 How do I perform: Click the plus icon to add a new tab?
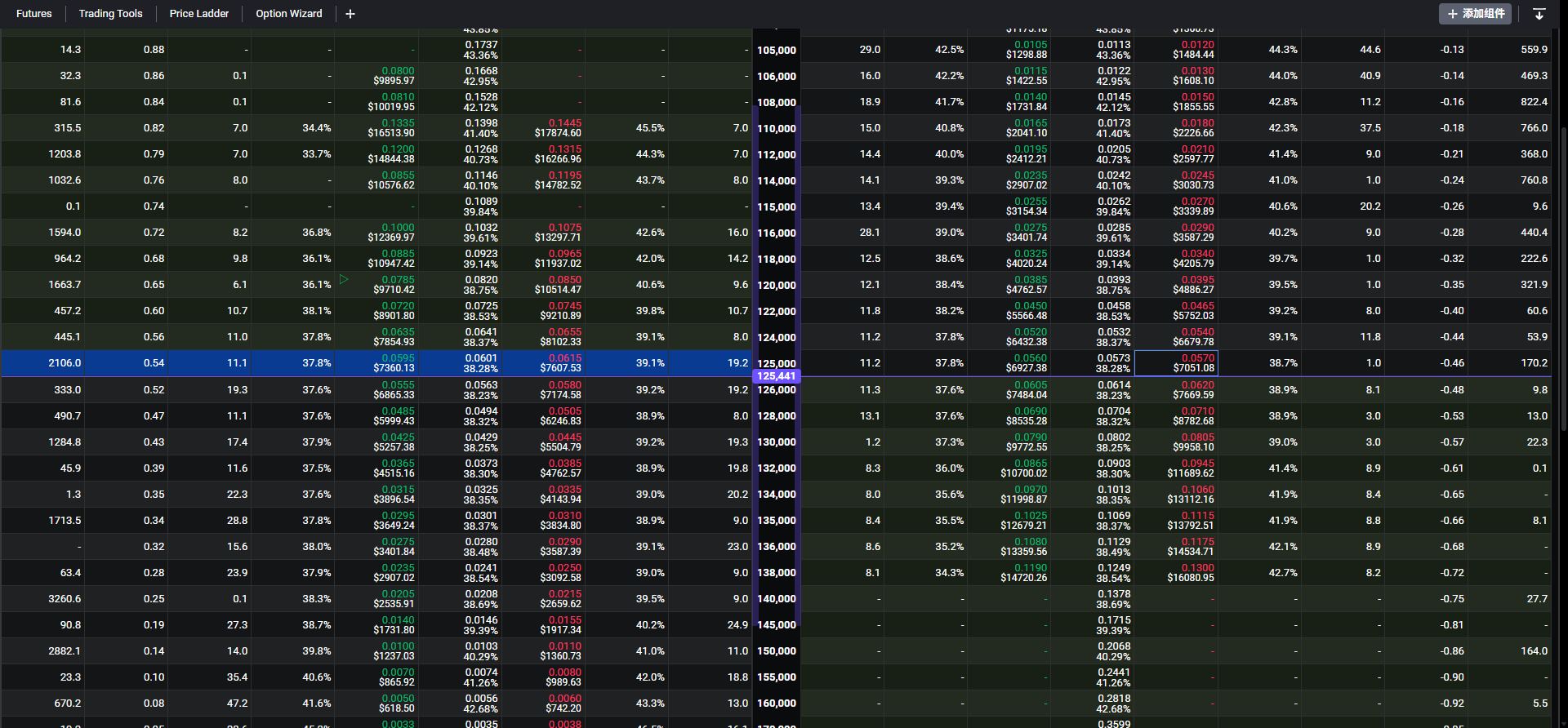click(350, 14)
